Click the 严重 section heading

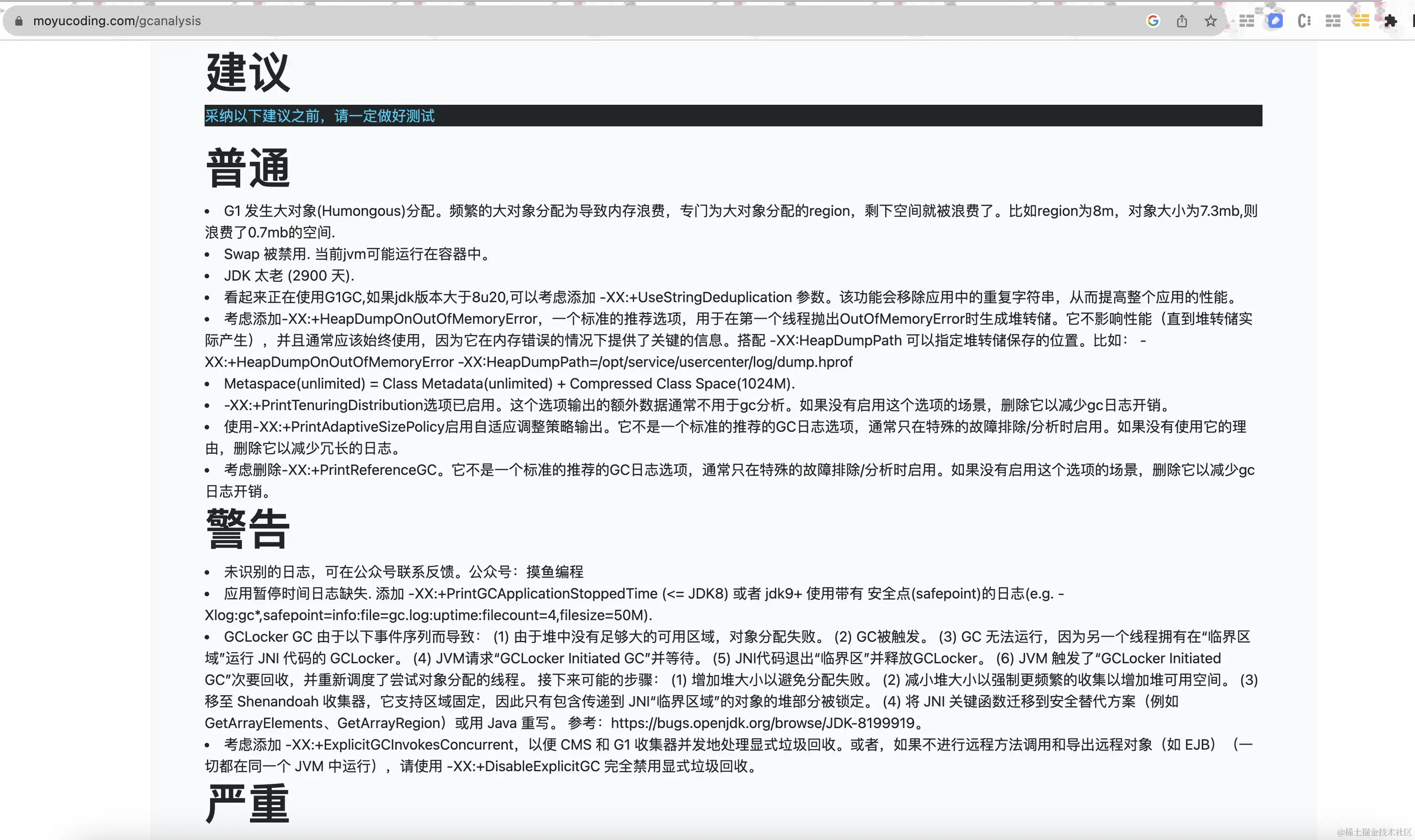[x=248, y=804]
